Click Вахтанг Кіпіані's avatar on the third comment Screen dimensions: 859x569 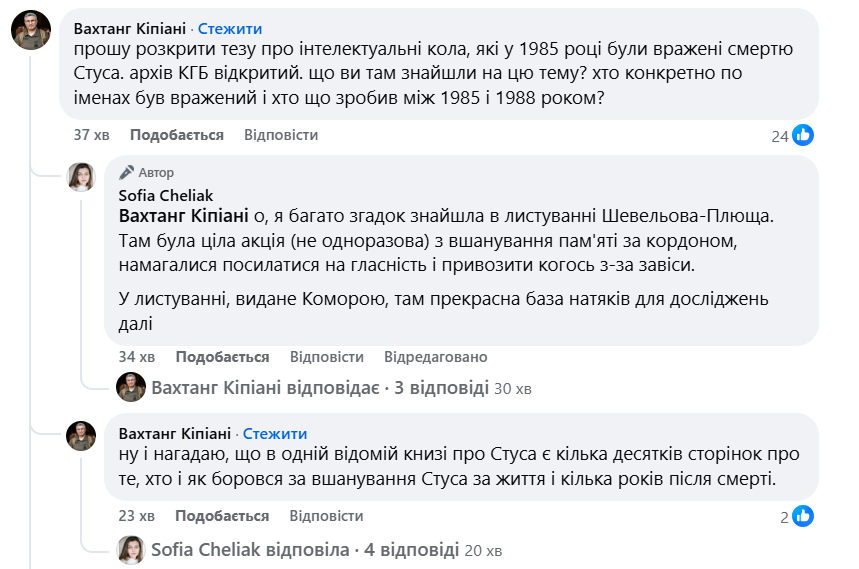(x=81, y=436)
